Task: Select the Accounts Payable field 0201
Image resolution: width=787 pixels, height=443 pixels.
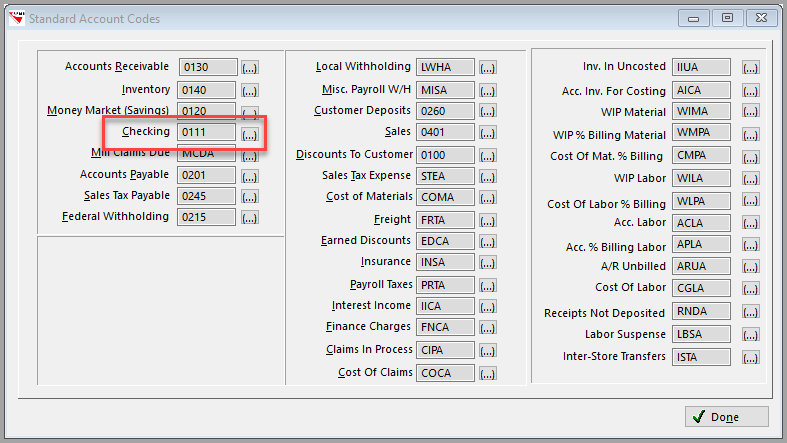Action: click(206, 175)
